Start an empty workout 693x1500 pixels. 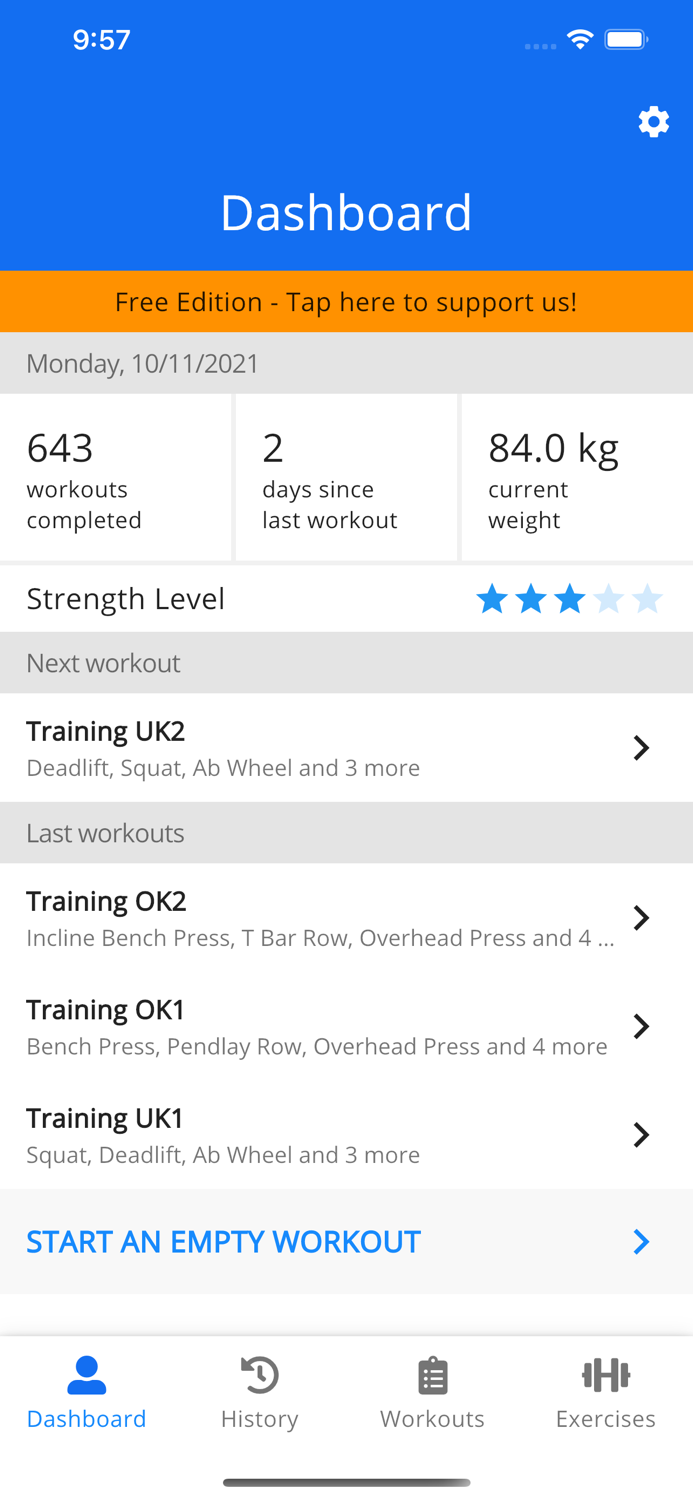tap(223, 1242)
